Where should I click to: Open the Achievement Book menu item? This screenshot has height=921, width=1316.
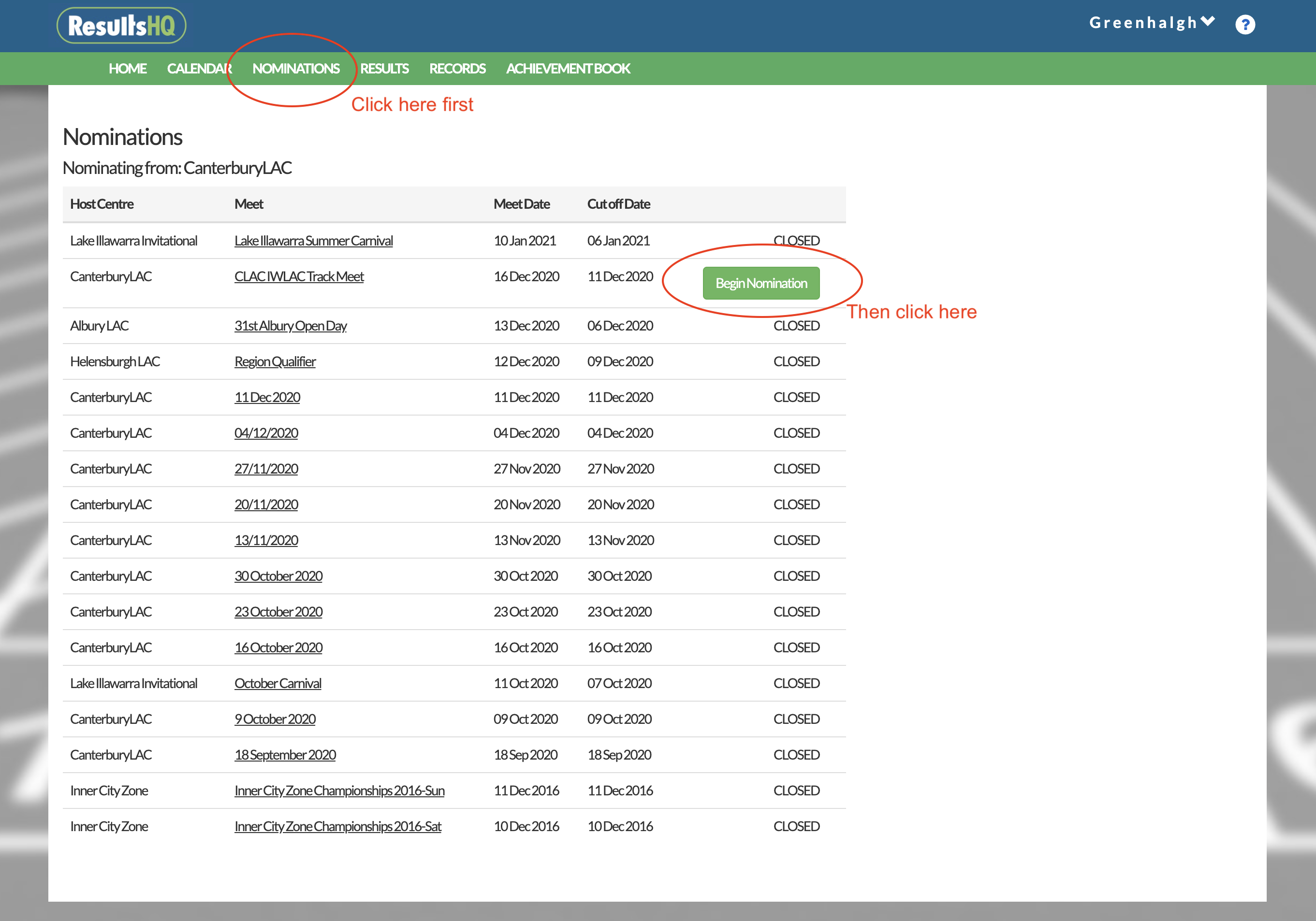click(x=568, y=69)
